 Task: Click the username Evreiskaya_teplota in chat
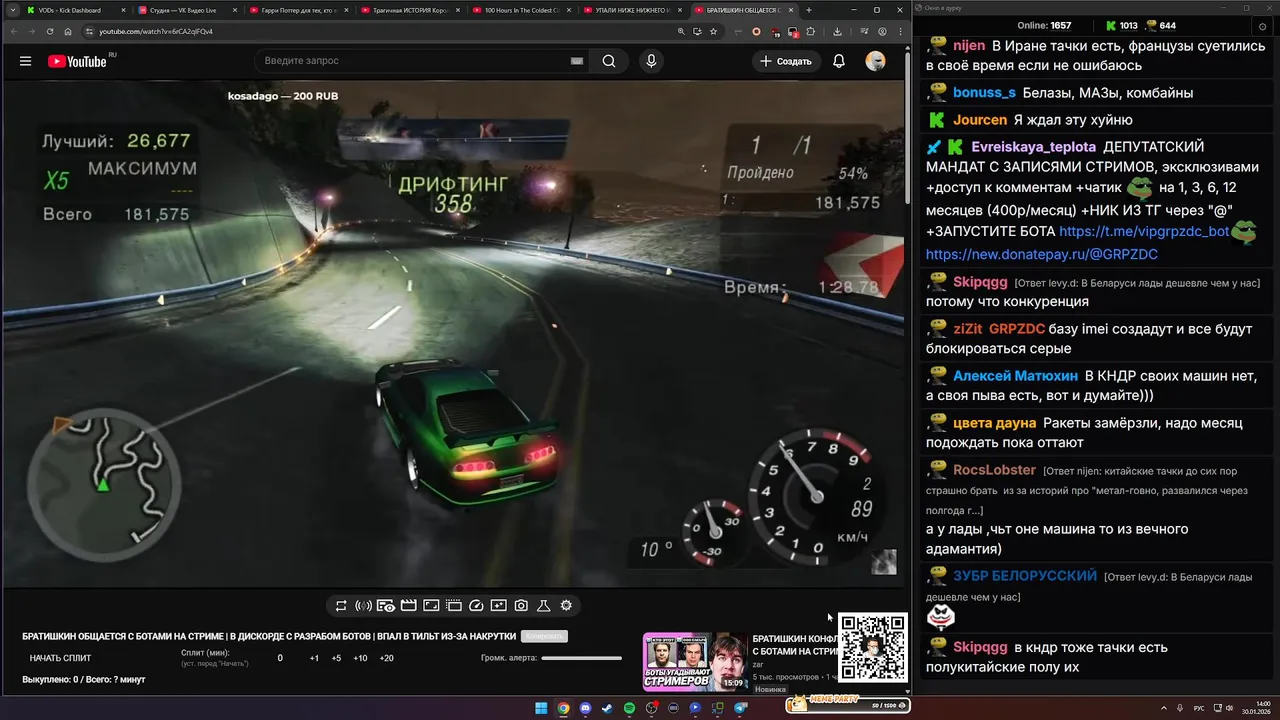(1033, 147)
